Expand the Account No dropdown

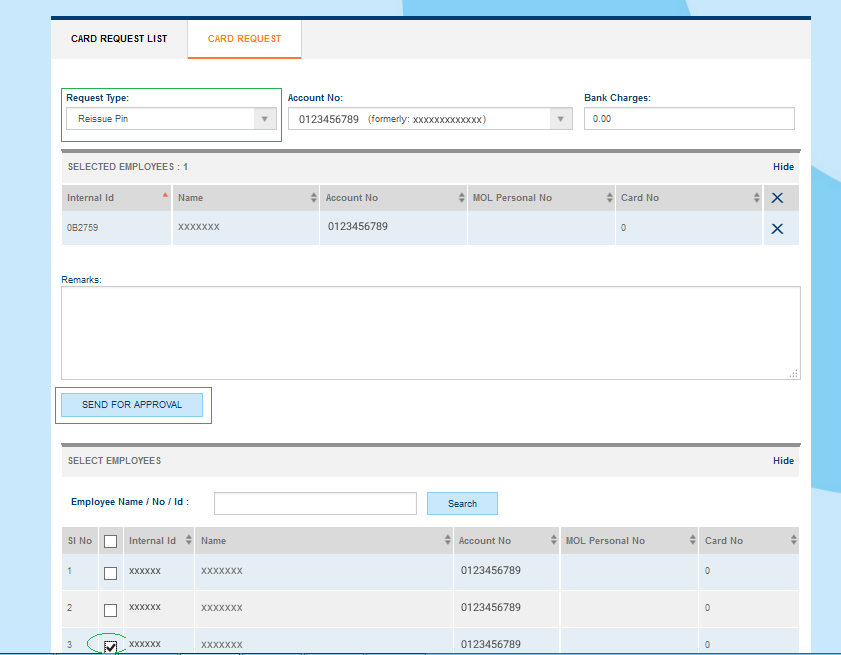[430, 119]
